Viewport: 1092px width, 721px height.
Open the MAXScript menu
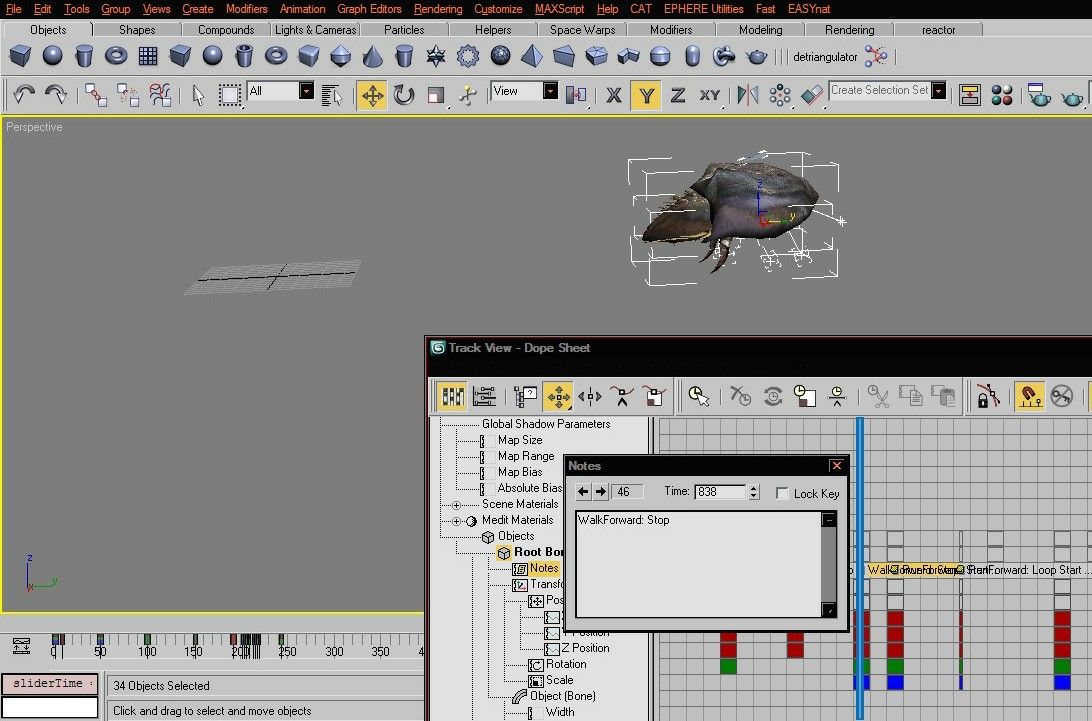point(559,9)
